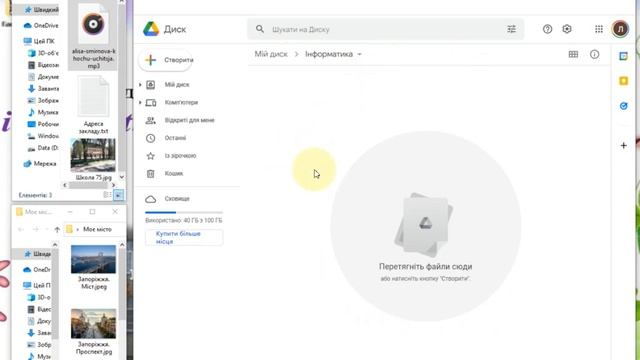Switch Drive to grid layout view
Viewport: 640px width, 360px height.
573,54
